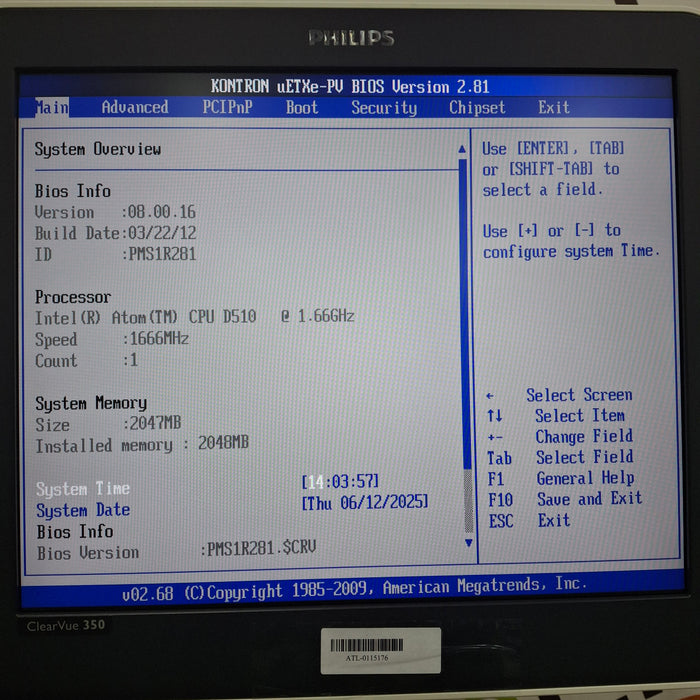Click the processor Count value
Viewport: 700px width, 700px height.
point(133,360)
